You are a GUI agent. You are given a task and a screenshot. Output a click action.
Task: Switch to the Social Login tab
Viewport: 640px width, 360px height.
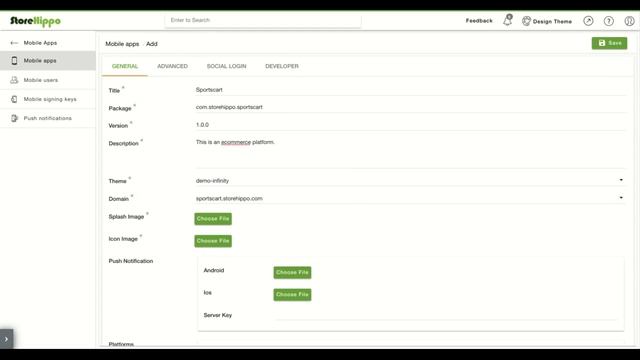(x=227, y=66)
